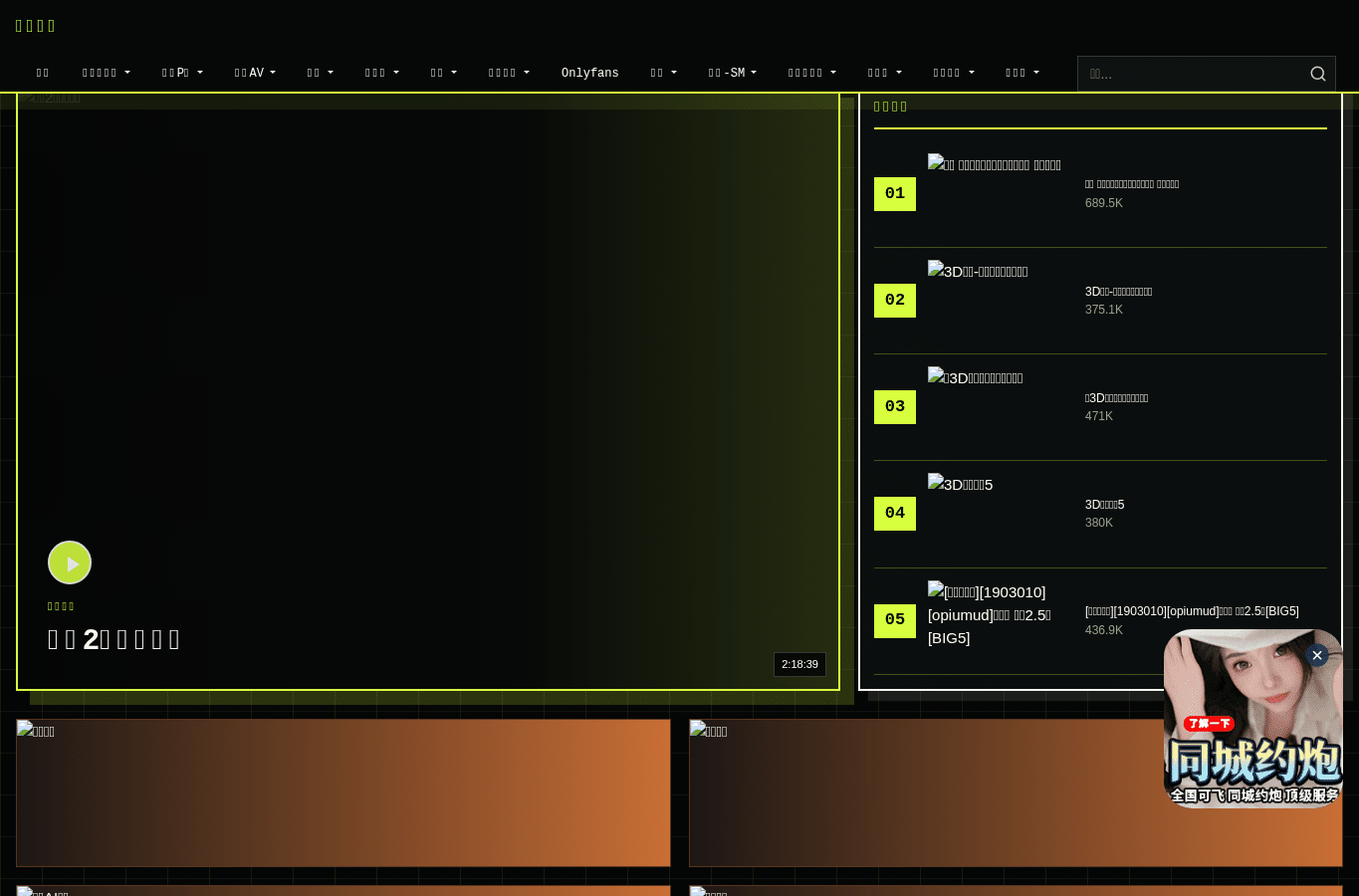Screen dimensions: 1359x896
Task: Play the featured video via green play button
Action: pos(70,562)
